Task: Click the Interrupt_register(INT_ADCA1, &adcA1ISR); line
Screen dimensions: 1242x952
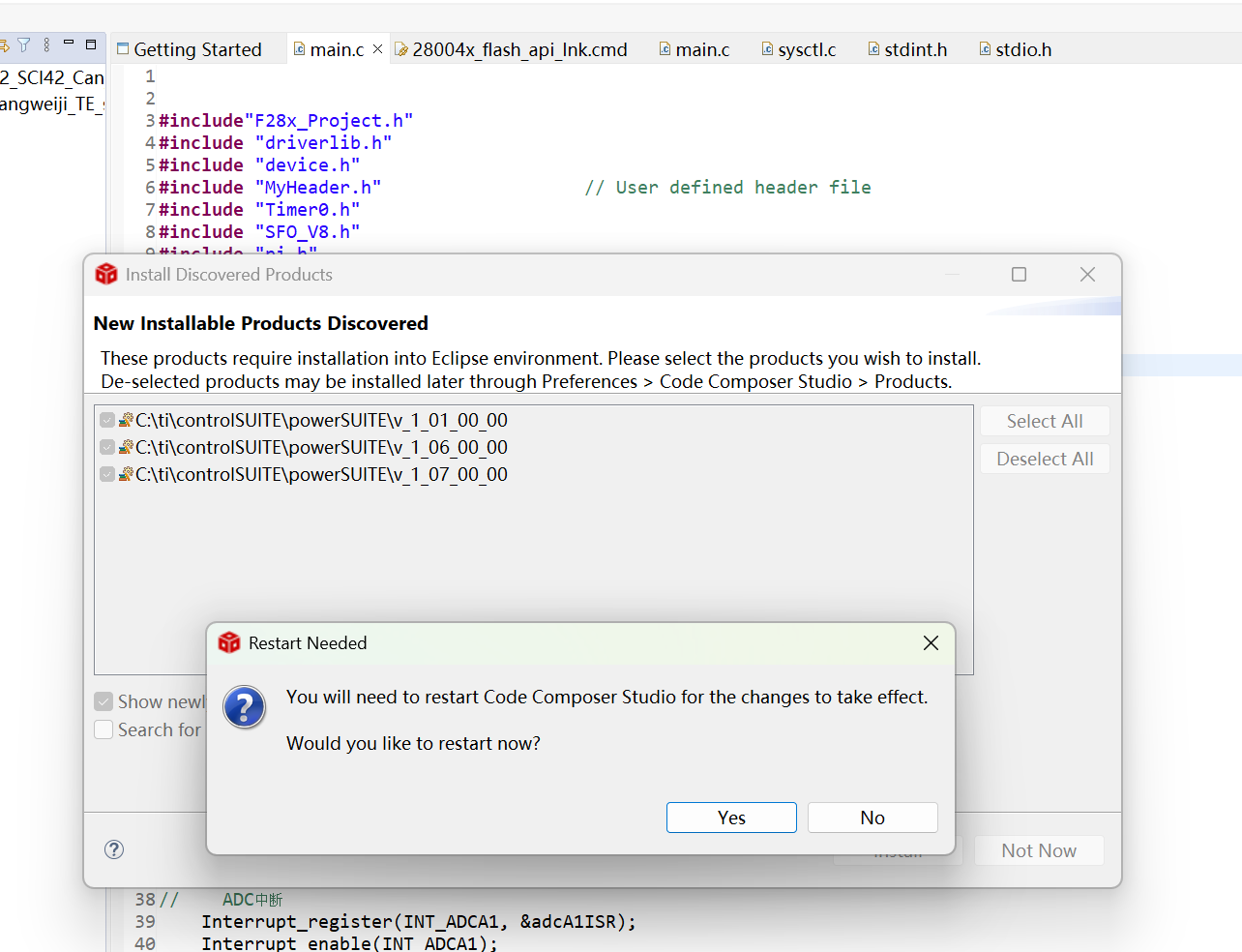Action: (x=419, y=922)
